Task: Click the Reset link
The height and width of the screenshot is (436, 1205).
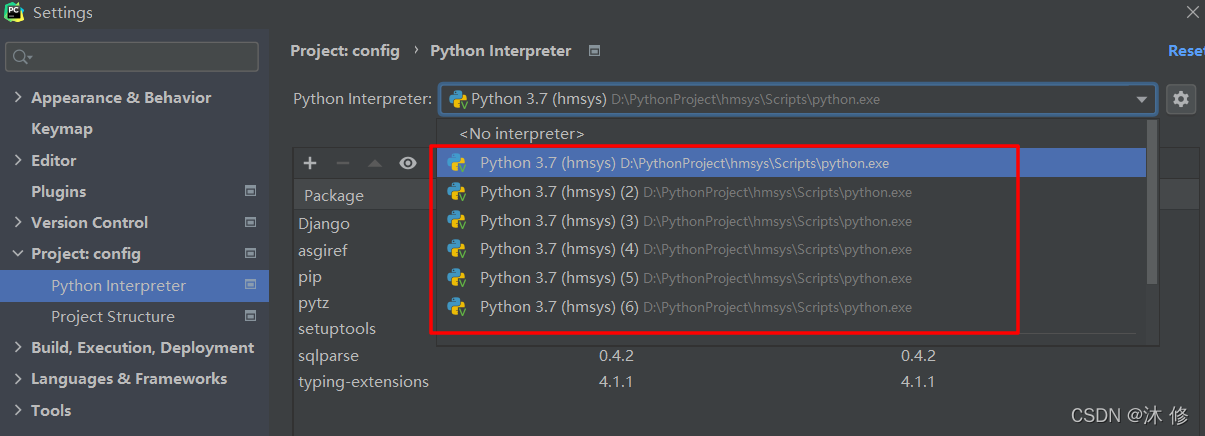Action: [x=1186, y=51]
